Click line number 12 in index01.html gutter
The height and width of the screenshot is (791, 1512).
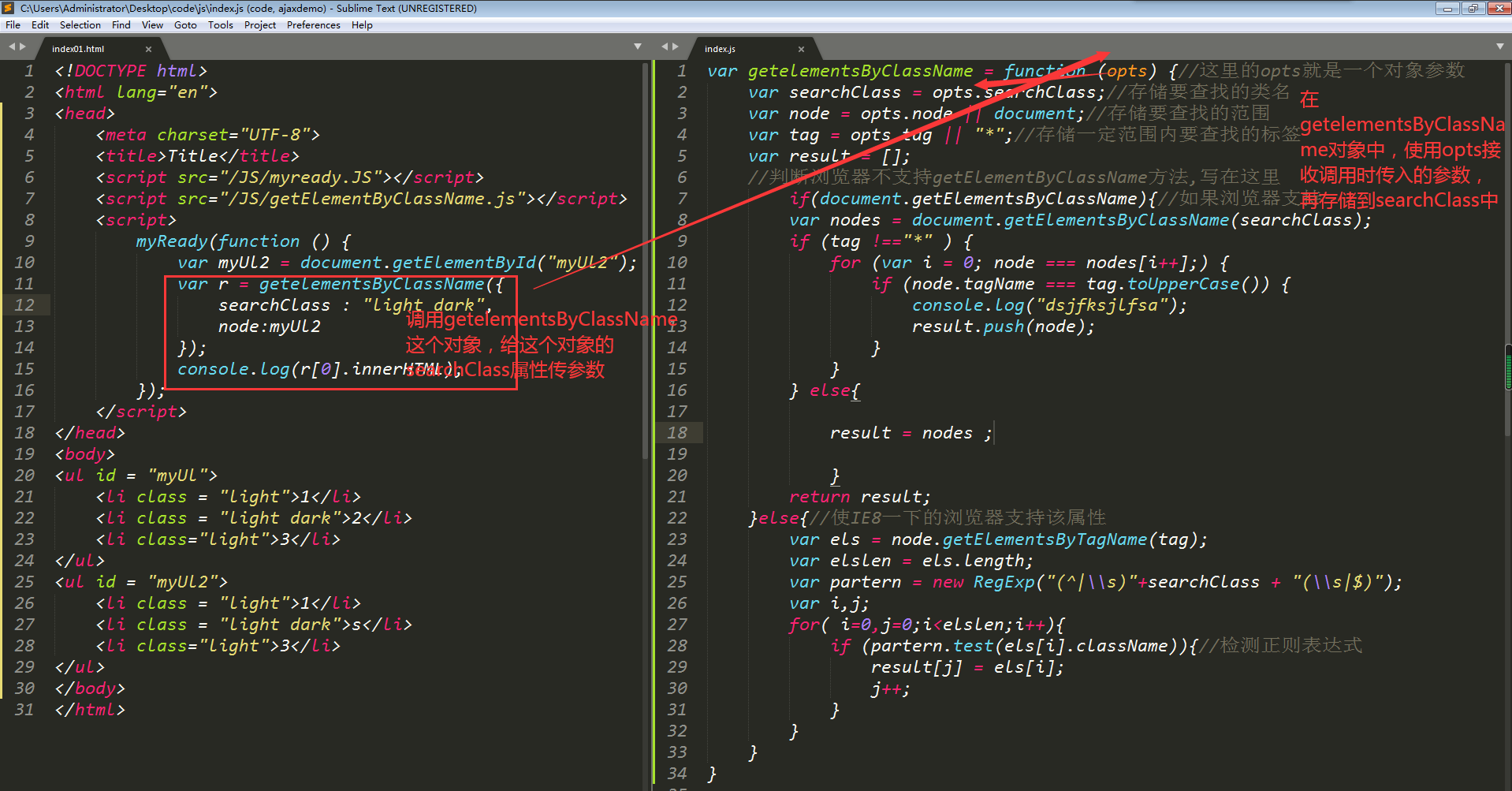[24, 305]
